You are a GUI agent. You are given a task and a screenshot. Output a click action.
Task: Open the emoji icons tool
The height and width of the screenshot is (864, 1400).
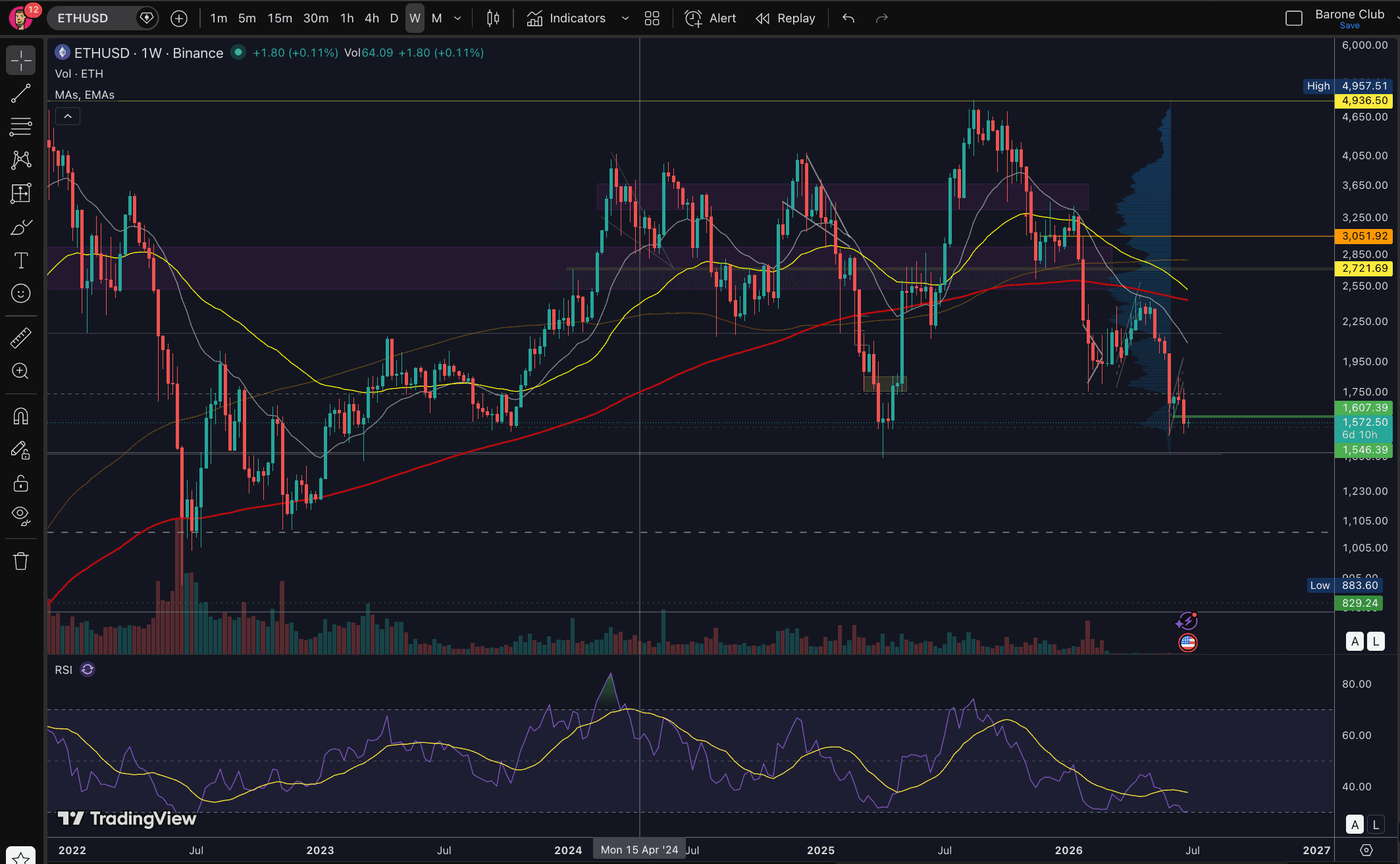pyautogui.click(x=21, y=293)
